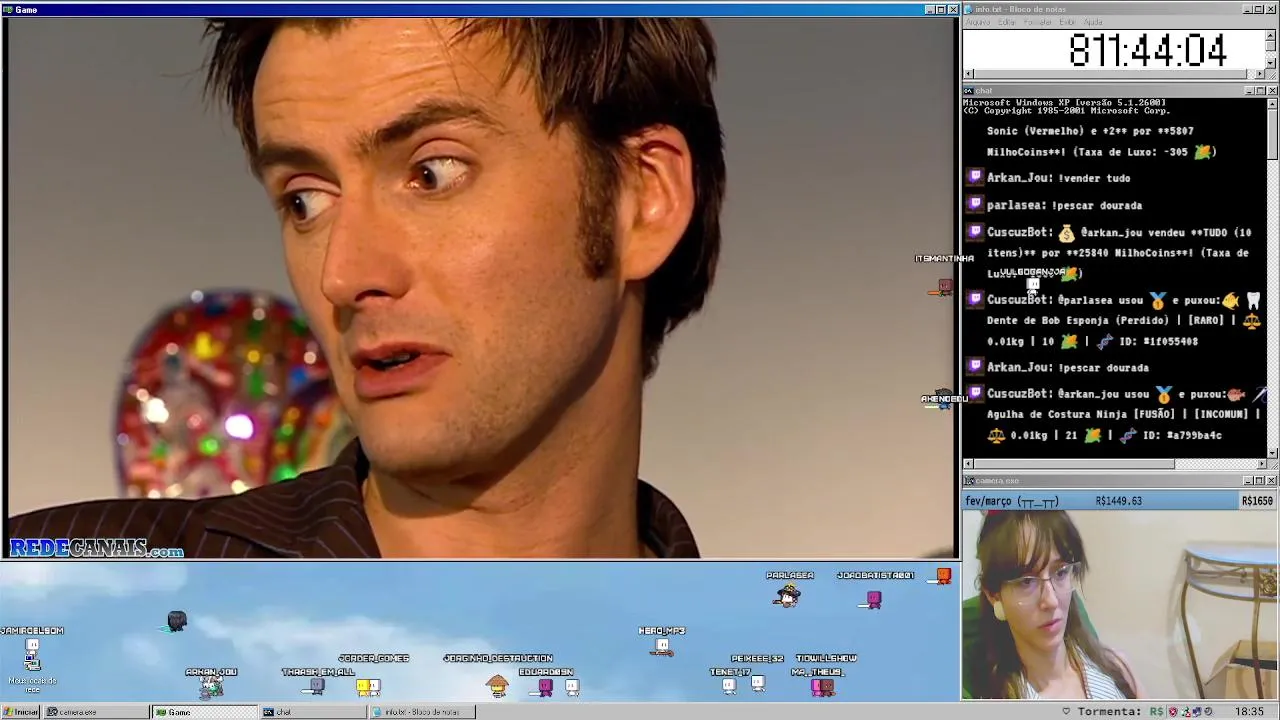This screenshot has height=720, width=1280.
Task: Click the webcam video in camera.exe
Action: [x=1119, y=605]
